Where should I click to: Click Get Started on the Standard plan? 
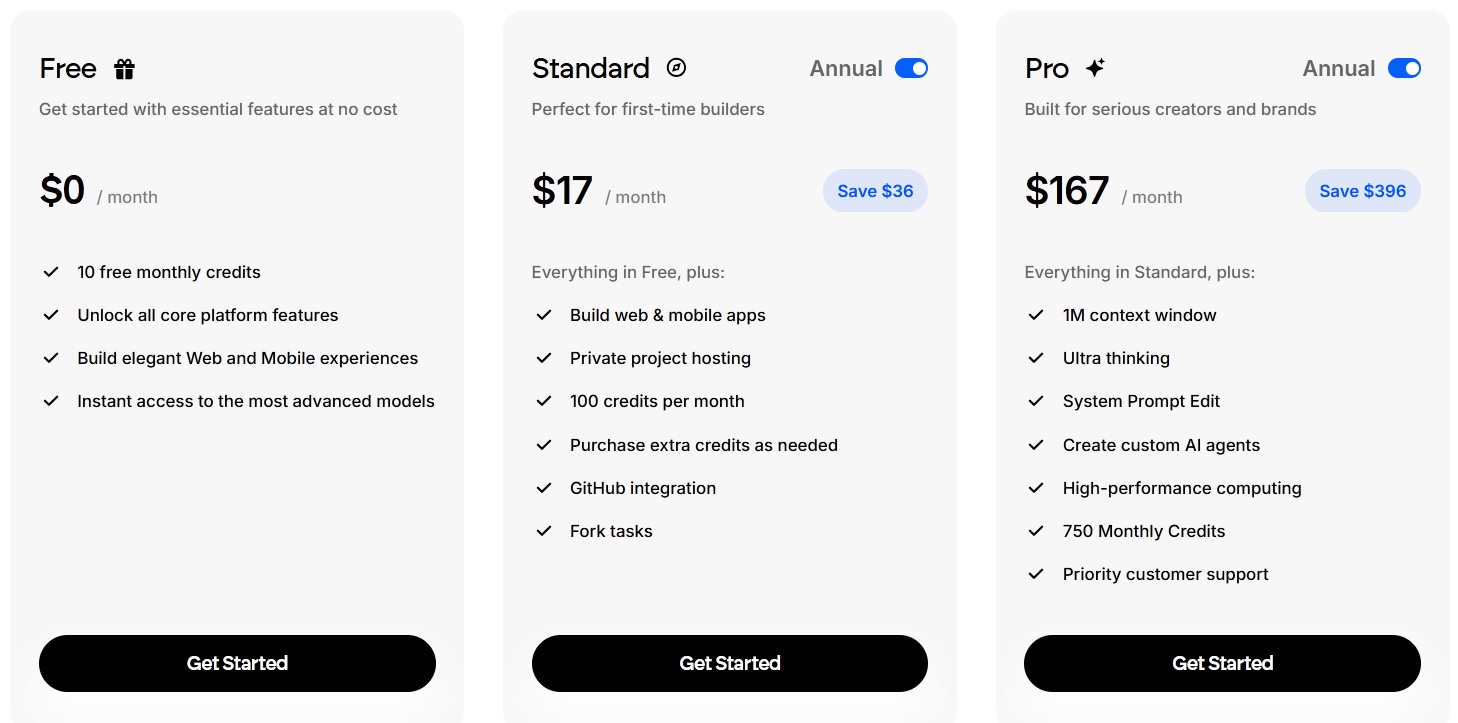[730, 663]
